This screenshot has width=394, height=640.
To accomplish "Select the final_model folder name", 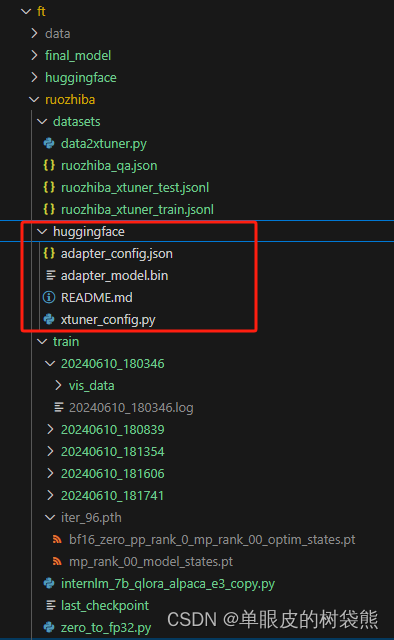I will point(78,56).
